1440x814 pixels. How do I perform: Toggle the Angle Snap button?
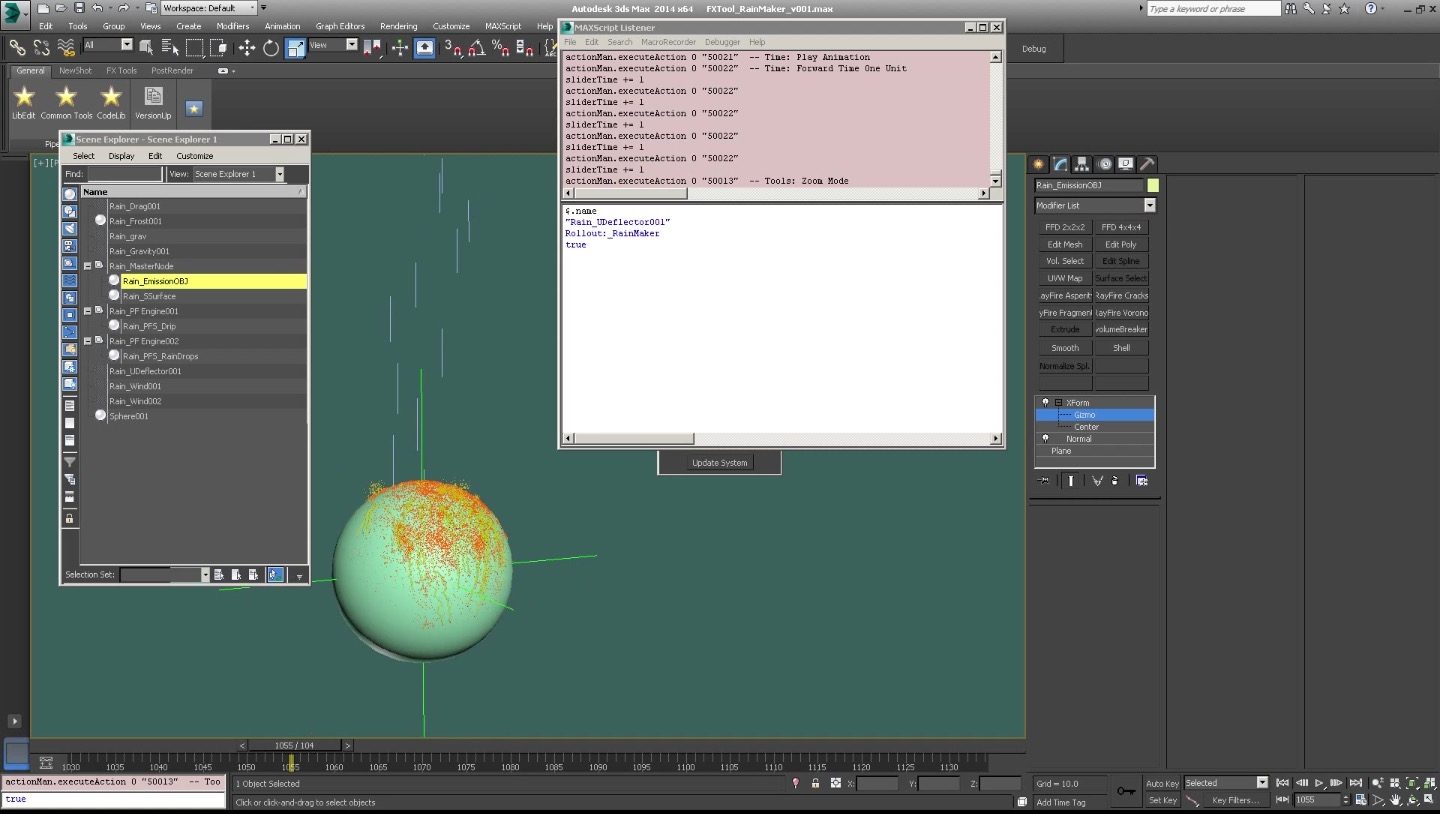[x=477, y=48]
